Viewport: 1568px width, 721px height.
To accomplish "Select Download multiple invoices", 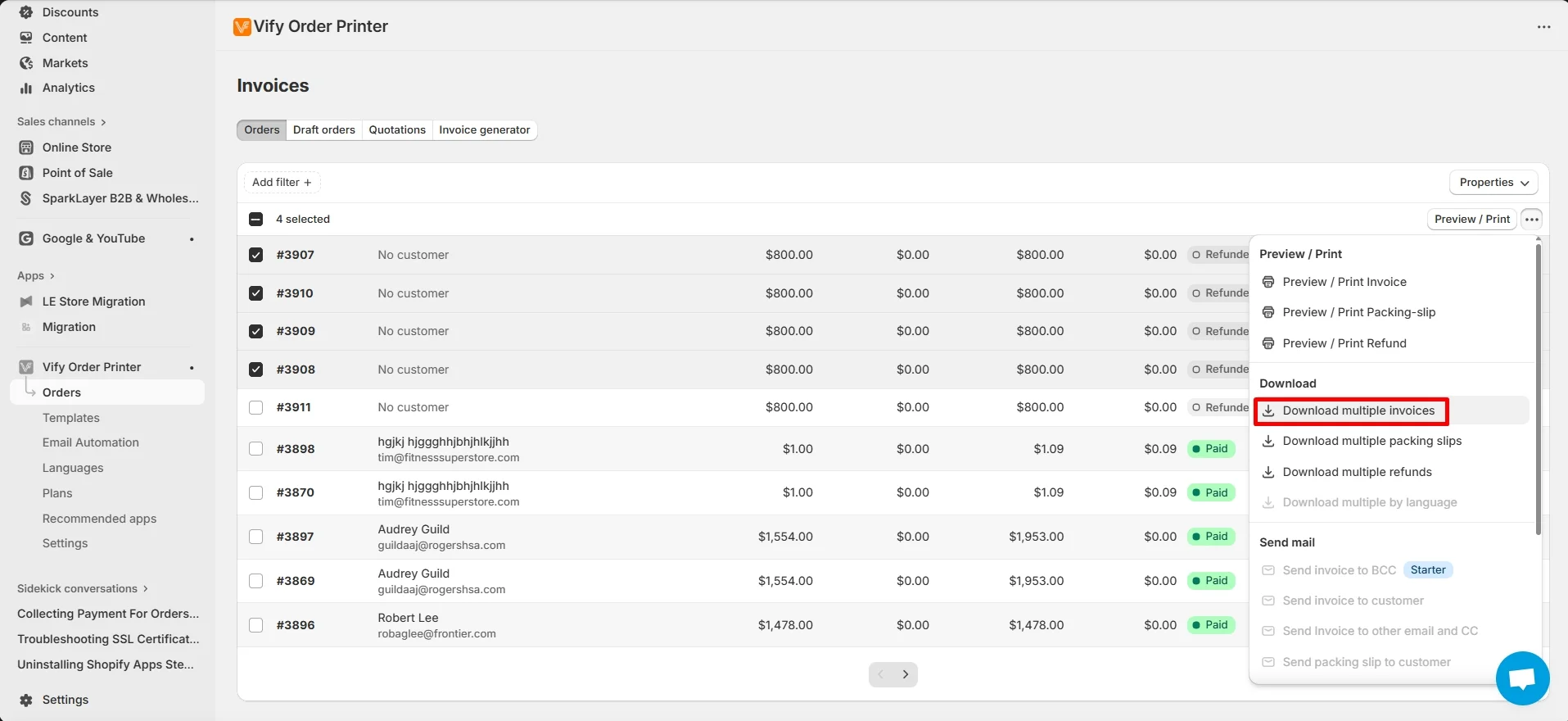I will click(x=1392, y=410).
